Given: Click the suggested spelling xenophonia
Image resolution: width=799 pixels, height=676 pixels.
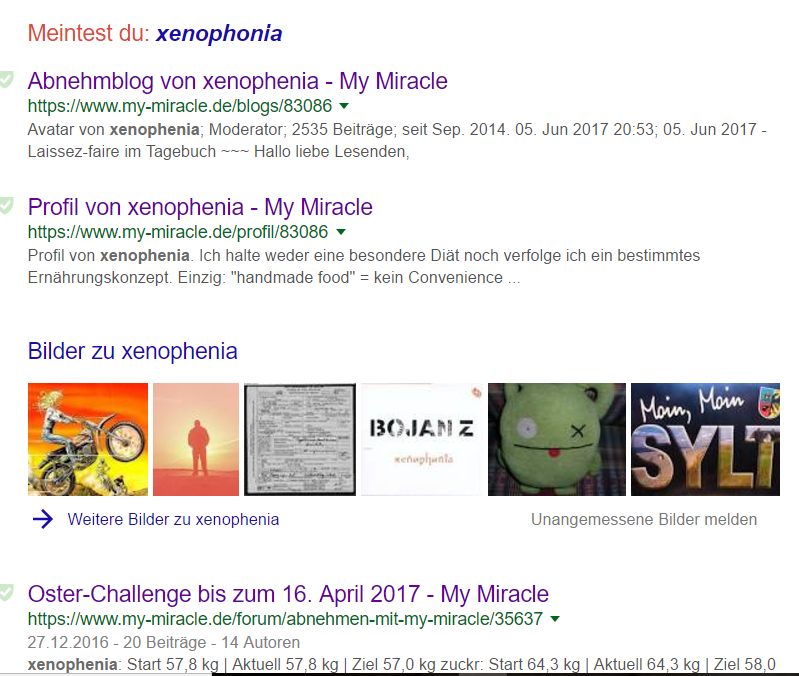Looking at the screenshot, I should [x=219, y=34].
